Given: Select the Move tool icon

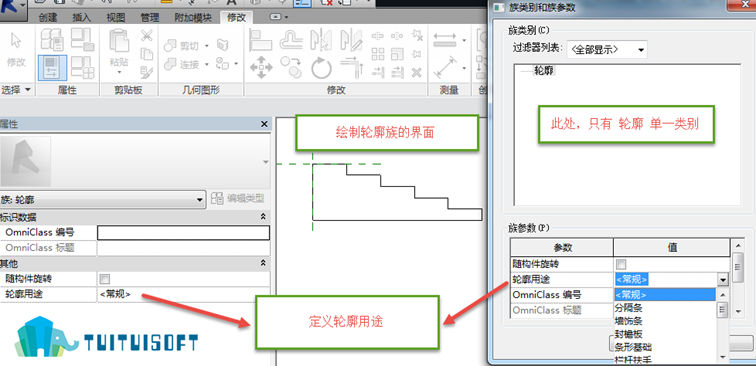Looking at the screenshot, I should (261, 68).
